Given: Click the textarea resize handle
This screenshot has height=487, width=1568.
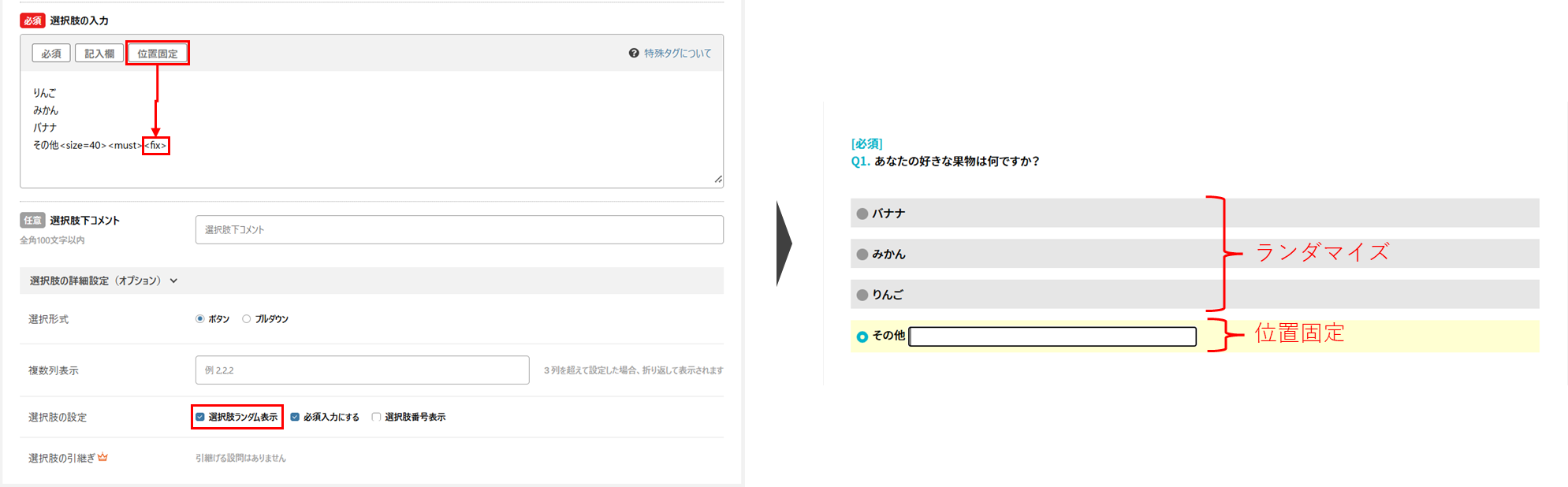Looking at the screenshot, I should 717,180.
